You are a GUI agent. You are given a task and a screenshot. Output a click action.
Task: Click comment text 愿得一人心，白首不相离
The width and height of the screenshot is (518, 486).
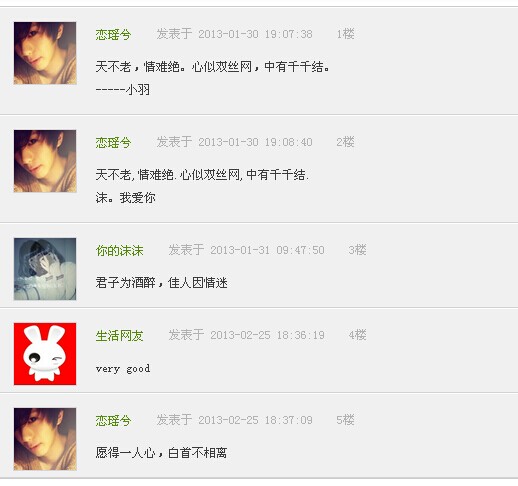pos(161,453)
